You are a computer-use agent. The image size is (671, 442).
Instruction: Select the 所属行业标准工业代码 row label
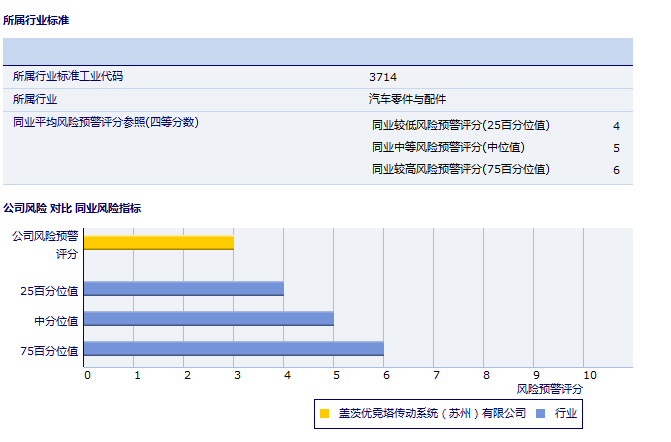point(68,77)
